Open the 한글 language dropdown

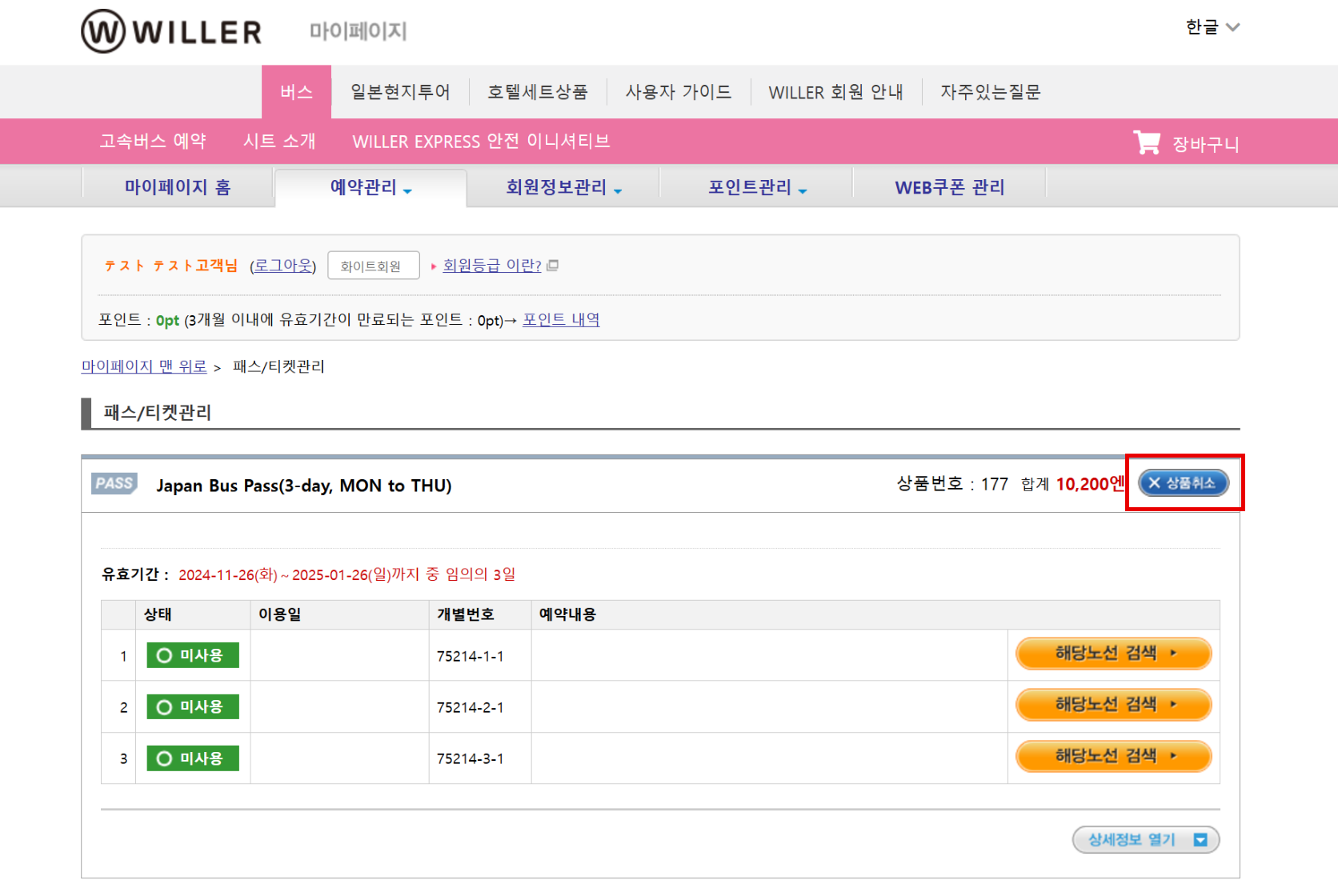1212,27
